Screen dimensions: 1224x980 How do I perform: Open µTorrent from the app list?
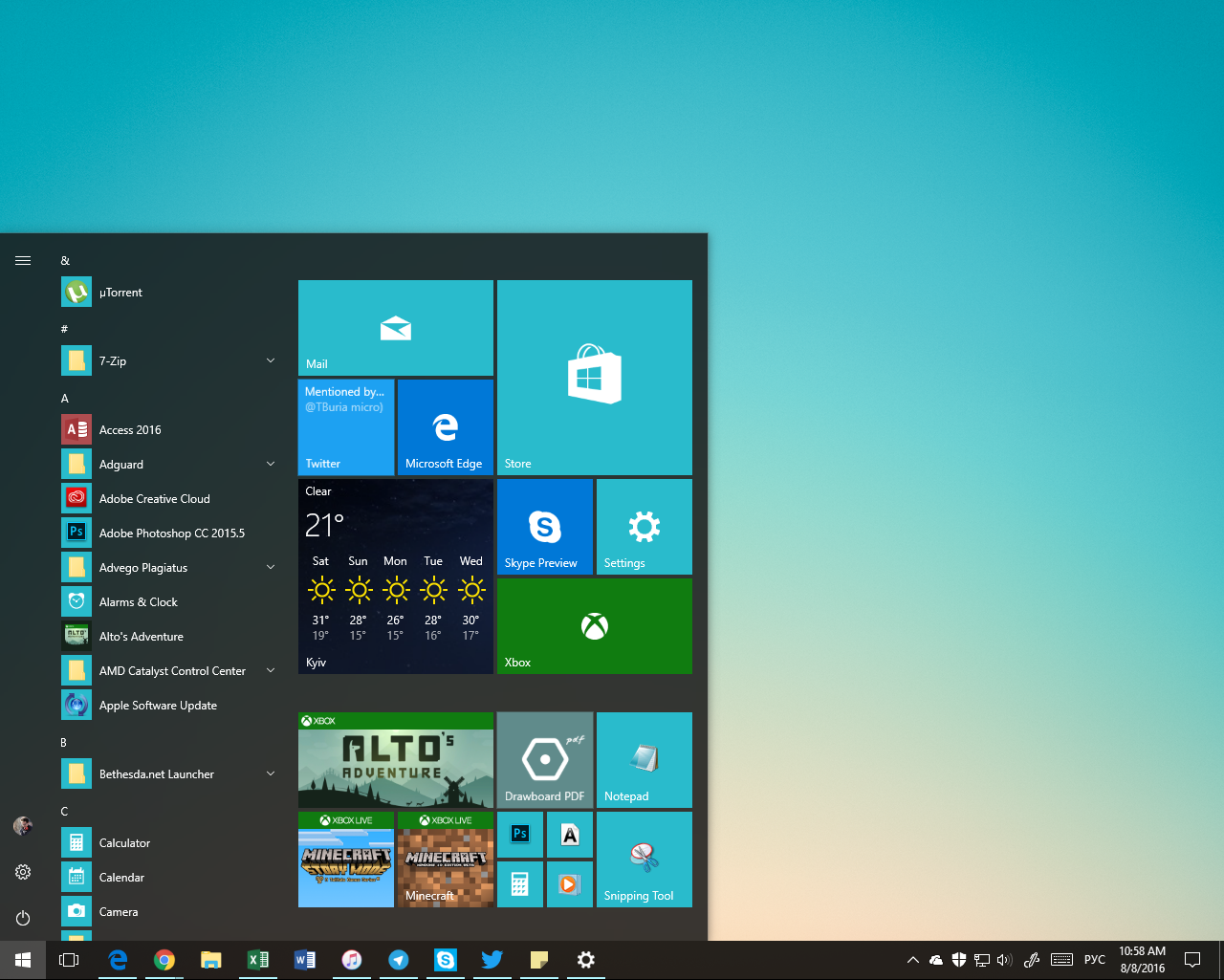168,293
